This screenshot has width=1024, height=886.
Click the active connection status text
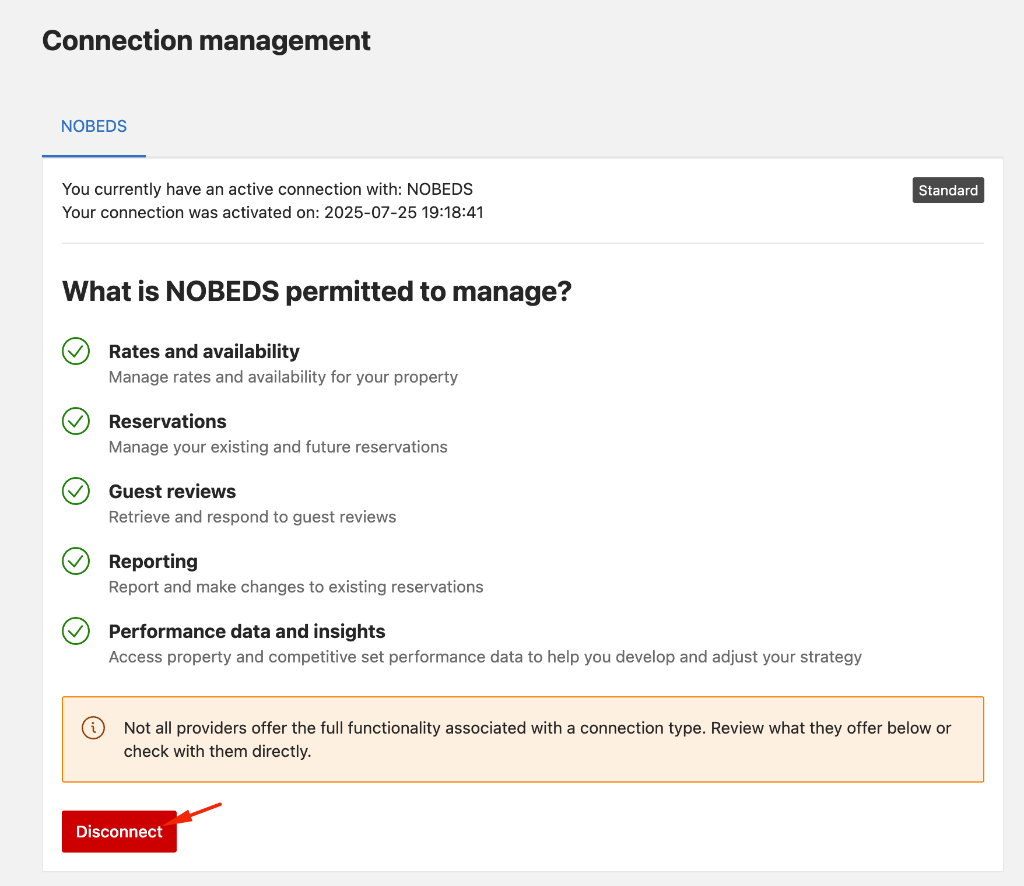(267, 189)
